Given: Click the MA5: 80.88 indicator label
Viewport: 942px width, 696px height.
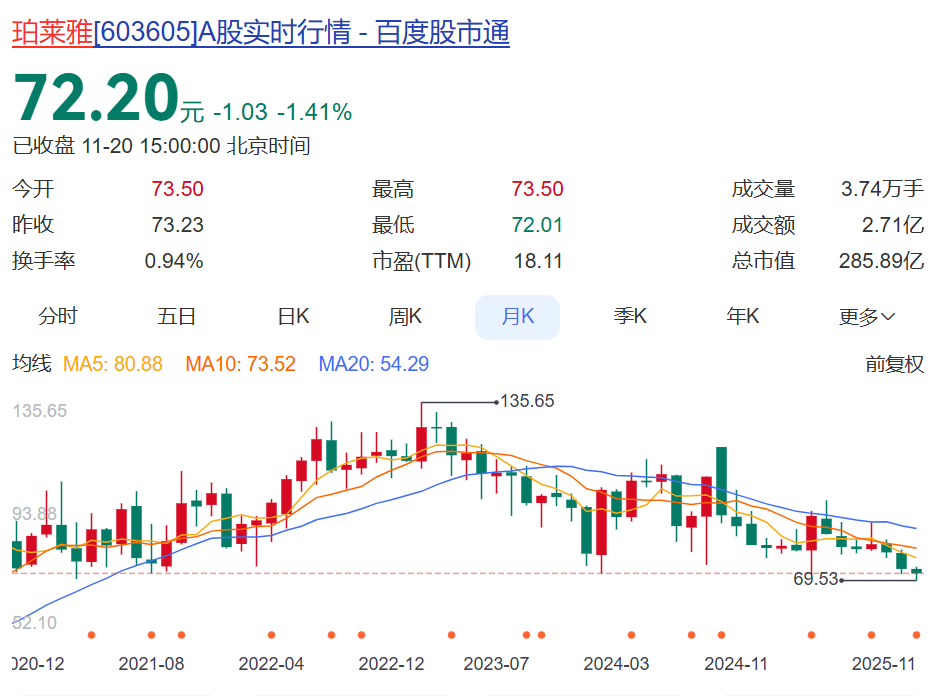Looking at the screenshot, I should click(x=112, y=364).
